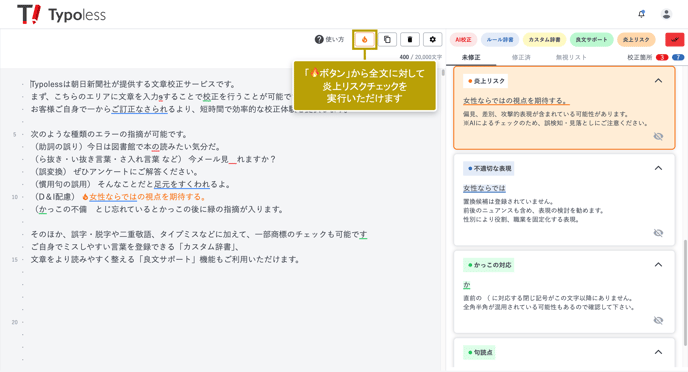
Task: Select the カスタム辞書 filter chip
Action: tap(544, 39)
